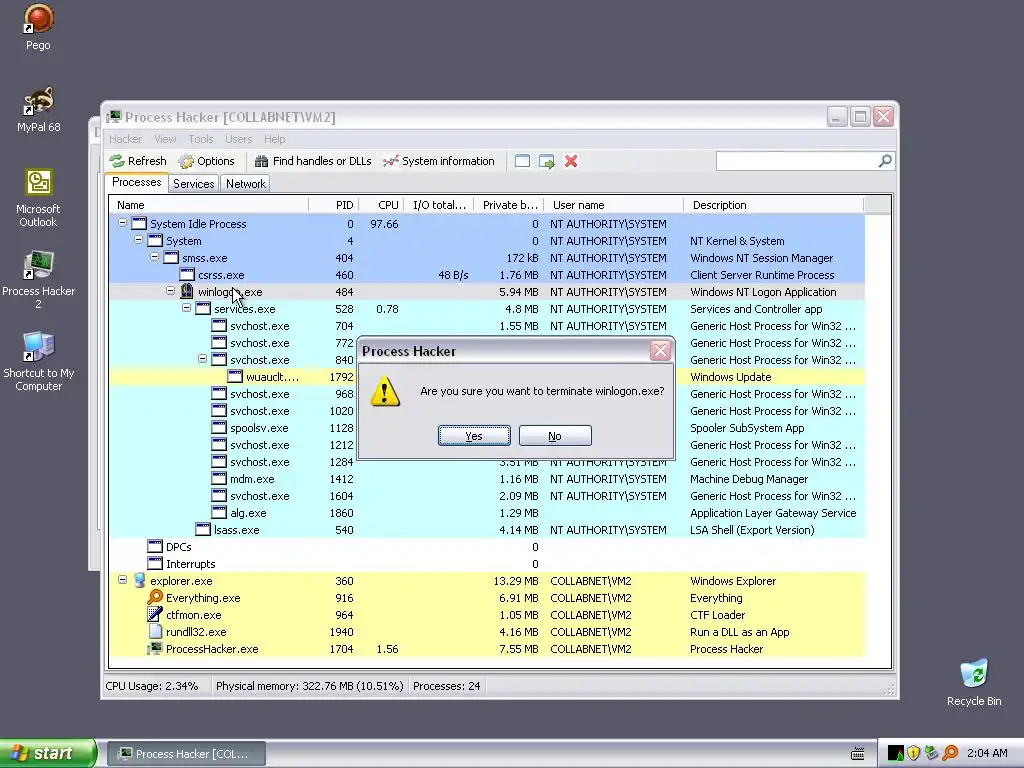
Task: Click the Everything search tray icon
Action: (950, 753)
